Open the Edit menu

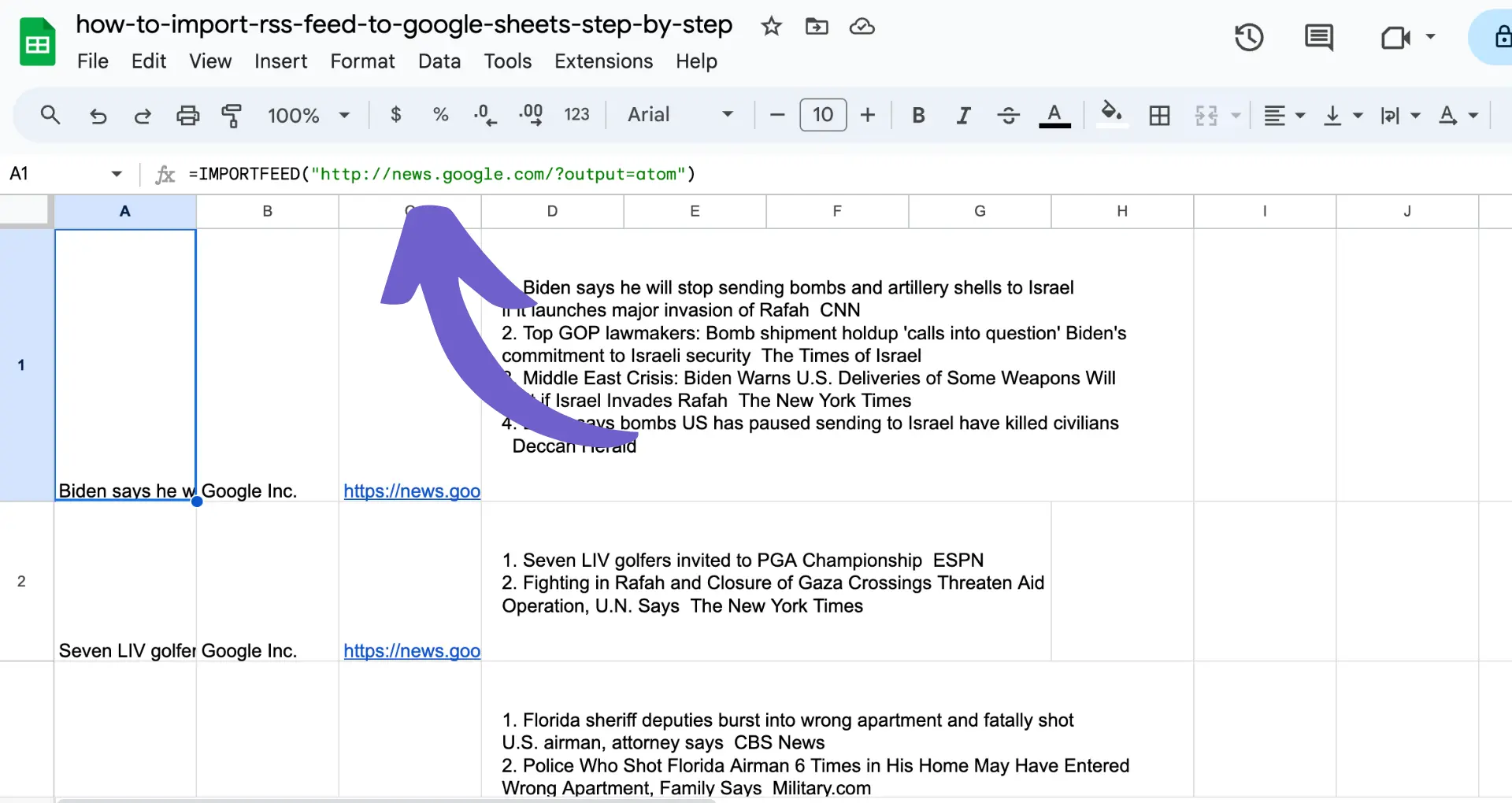pos(149,61)
